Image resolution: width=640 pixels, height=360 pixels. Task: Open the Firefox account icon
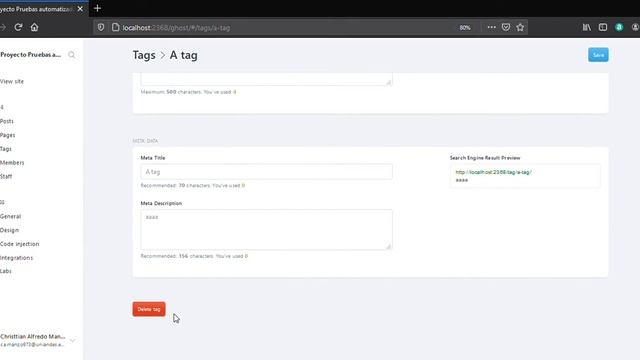point(635,27)
